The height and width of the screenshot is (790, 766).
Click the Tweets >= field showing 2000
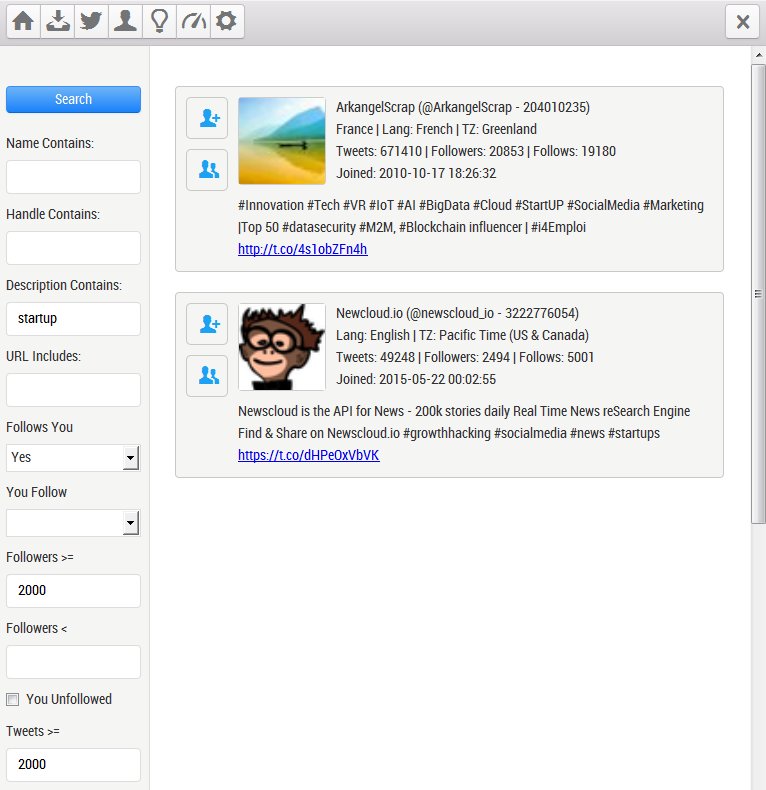tap(74, 765)
